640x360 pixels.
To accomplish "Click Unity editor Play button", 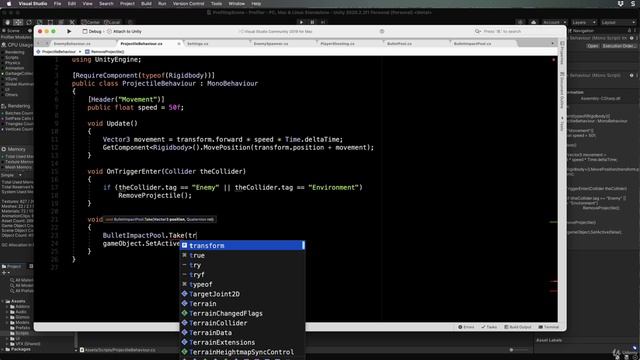I will pyautogui.click(x=301, y=22).
